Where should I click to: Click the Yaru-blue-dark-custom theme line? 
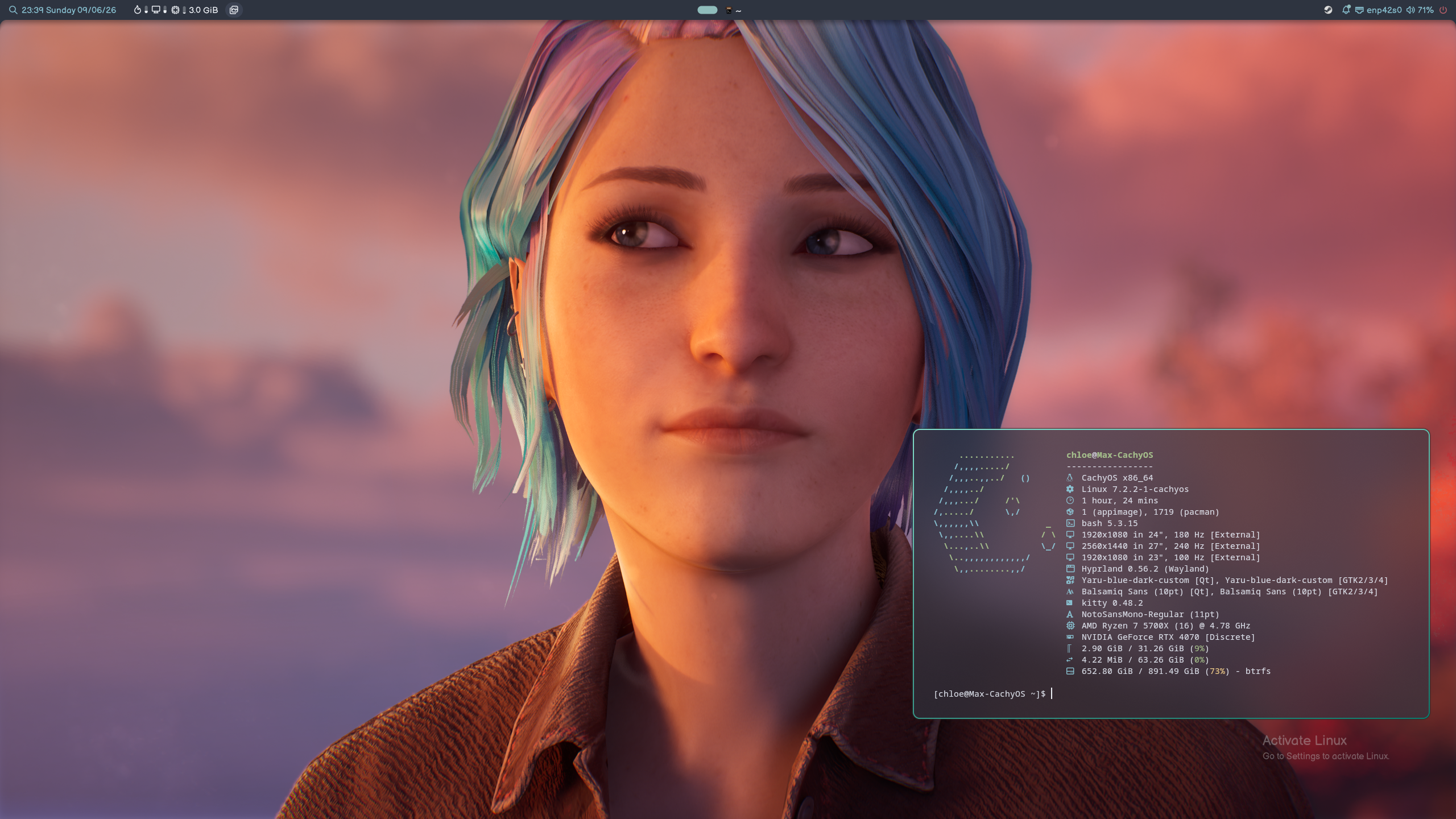1234,580
